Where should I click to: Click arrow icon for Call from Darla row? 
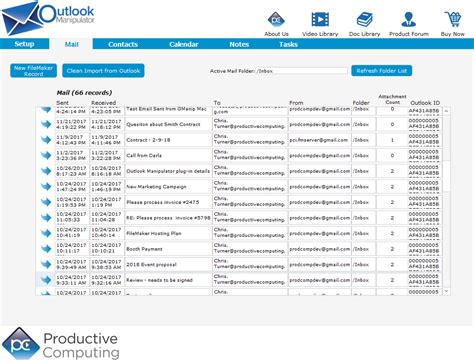[46, 155]
